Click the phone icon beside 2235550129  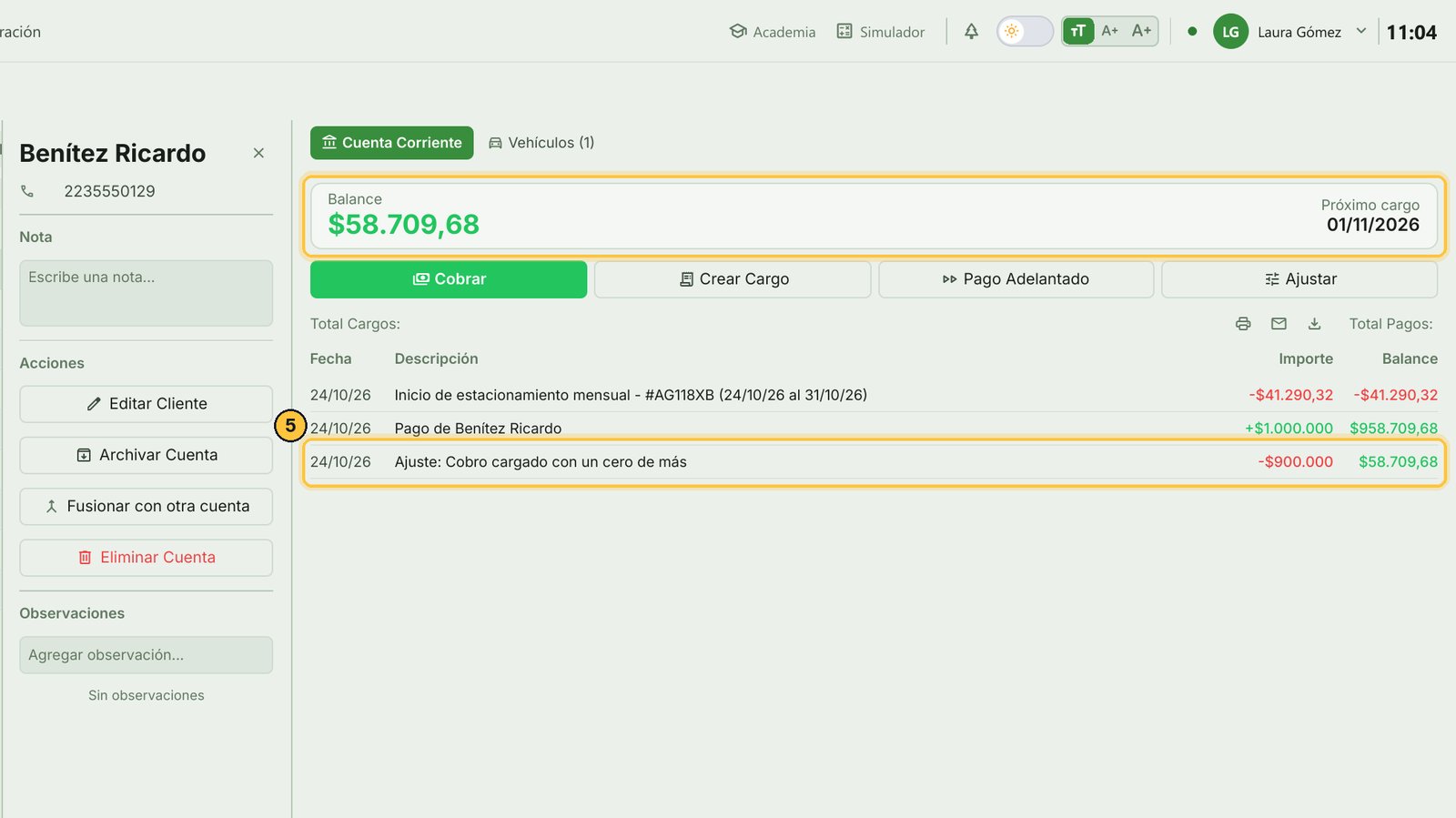click(x=27, y=191)
